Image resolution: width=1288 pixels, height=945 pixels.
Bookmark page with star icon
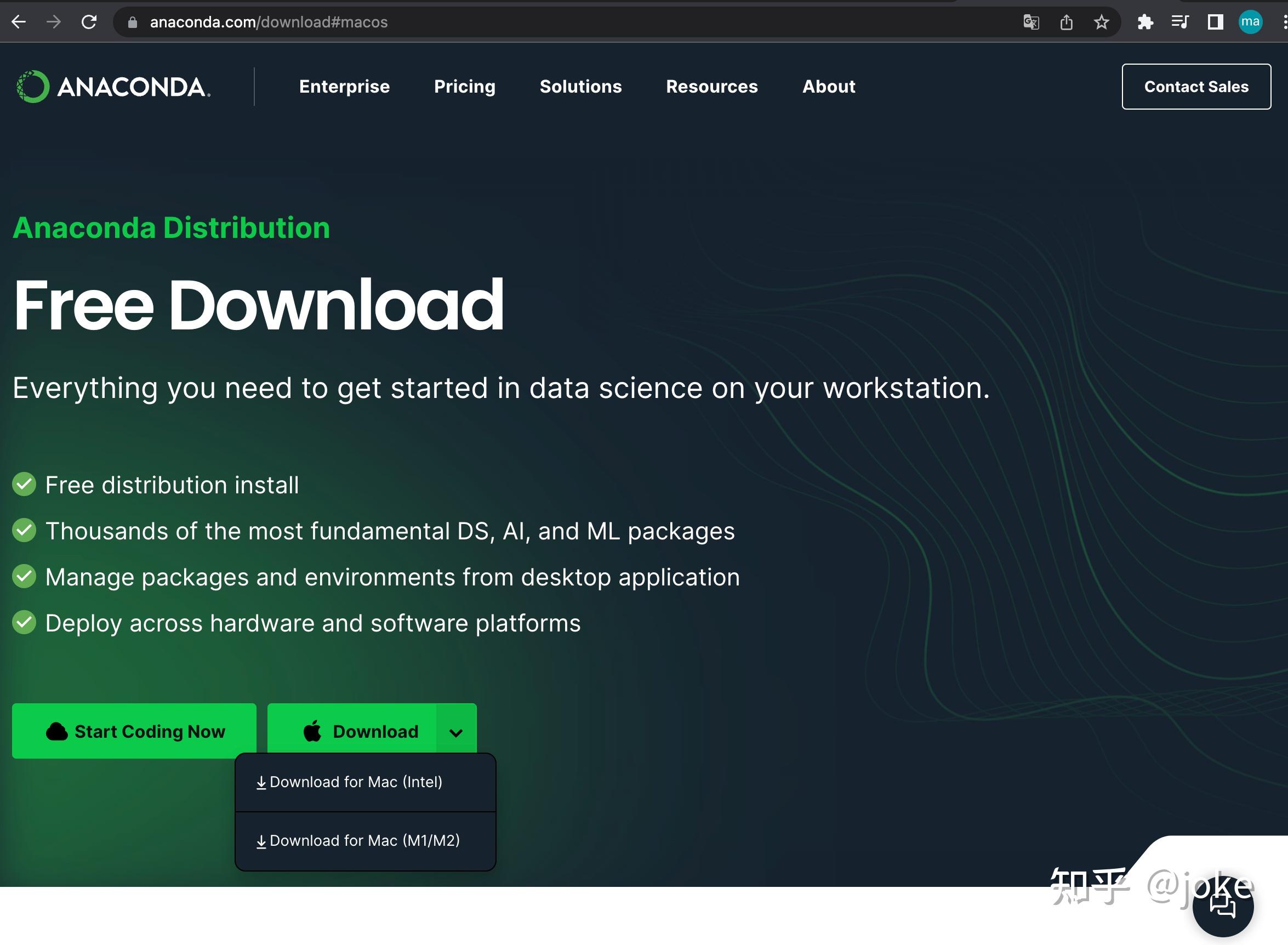click(x=1101, y=22)
